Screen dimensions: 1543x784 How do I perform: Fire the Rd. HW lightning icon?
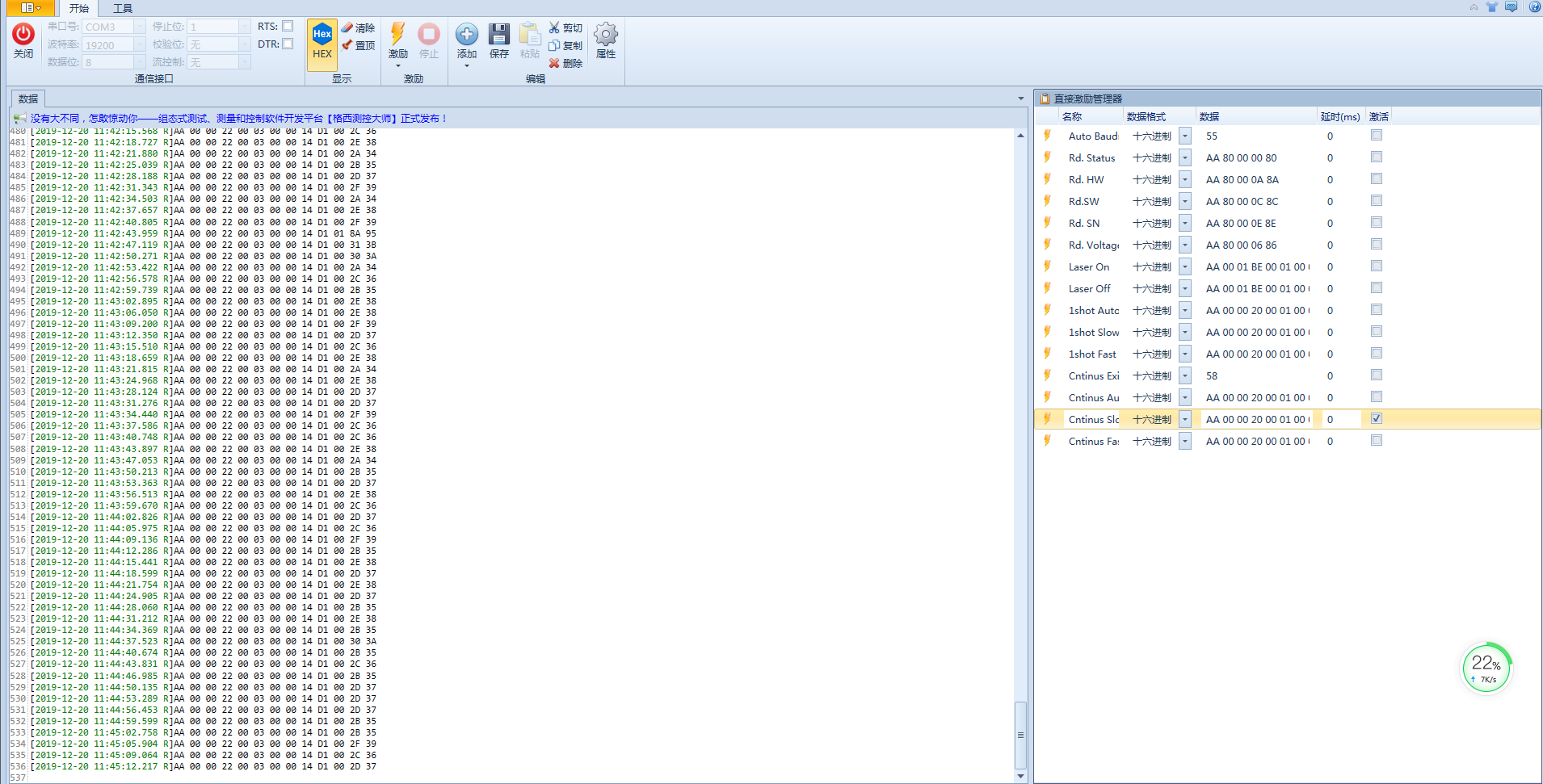pos(1048,179)
